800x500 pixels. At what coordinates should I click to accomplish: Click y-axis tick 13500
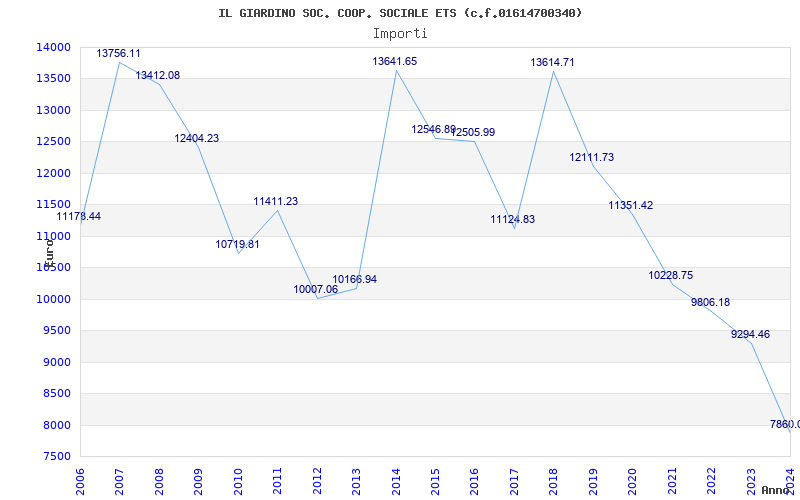54,79
